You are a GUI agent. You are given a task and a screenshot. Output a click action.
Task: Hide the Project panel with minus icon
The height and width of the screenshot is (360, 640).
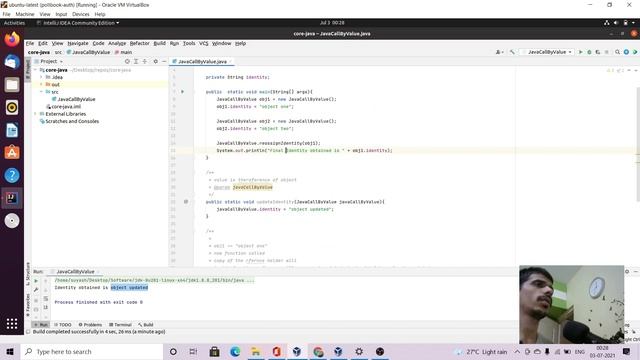tap(164, 61)
